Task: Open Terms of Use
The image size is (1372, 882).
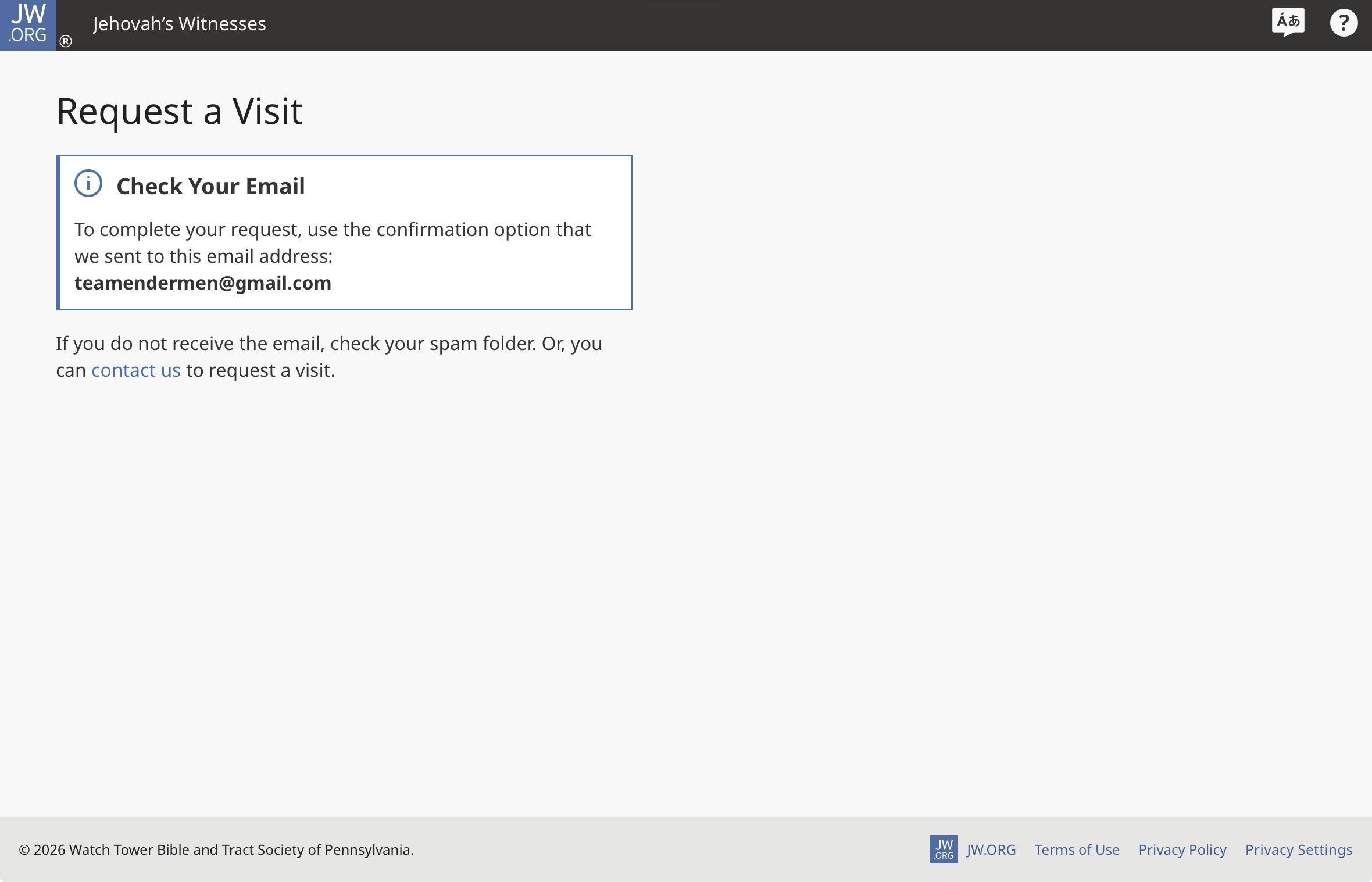Action: [x=1077, y=849]
